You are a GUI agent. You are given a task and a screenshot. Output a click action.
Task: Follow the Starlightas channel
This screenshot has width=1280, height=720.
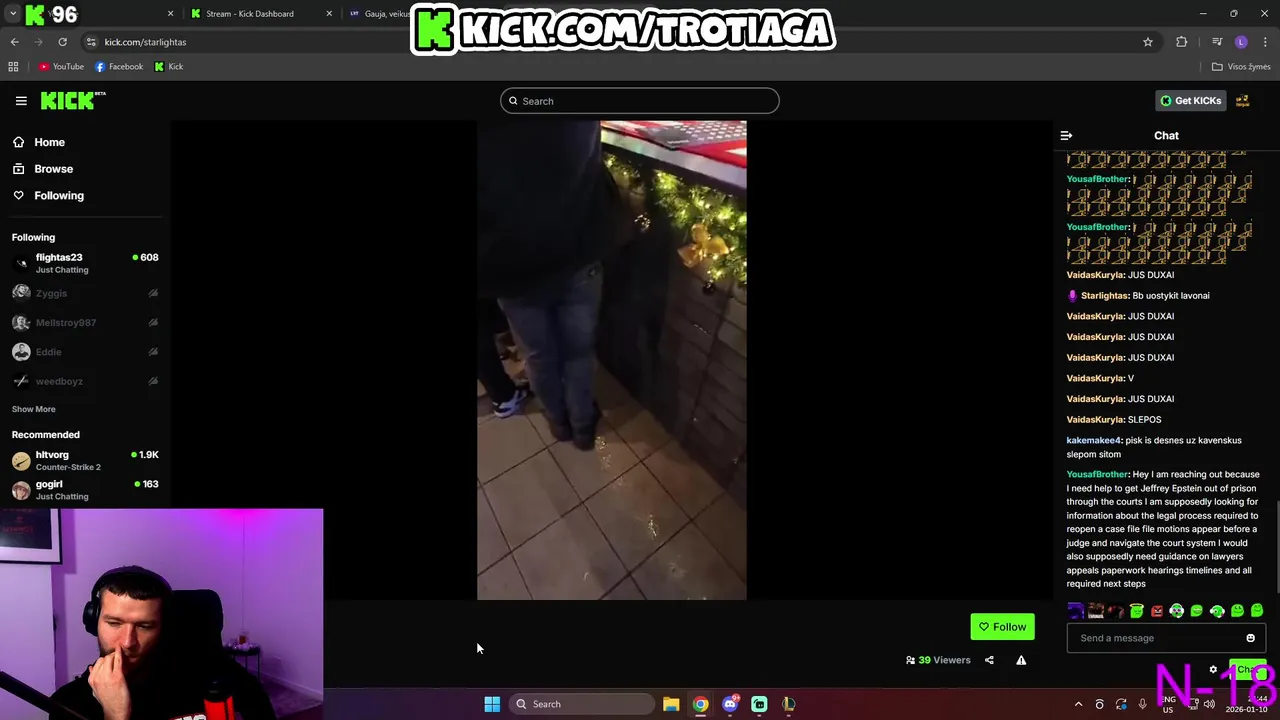tap(1002, 627)
